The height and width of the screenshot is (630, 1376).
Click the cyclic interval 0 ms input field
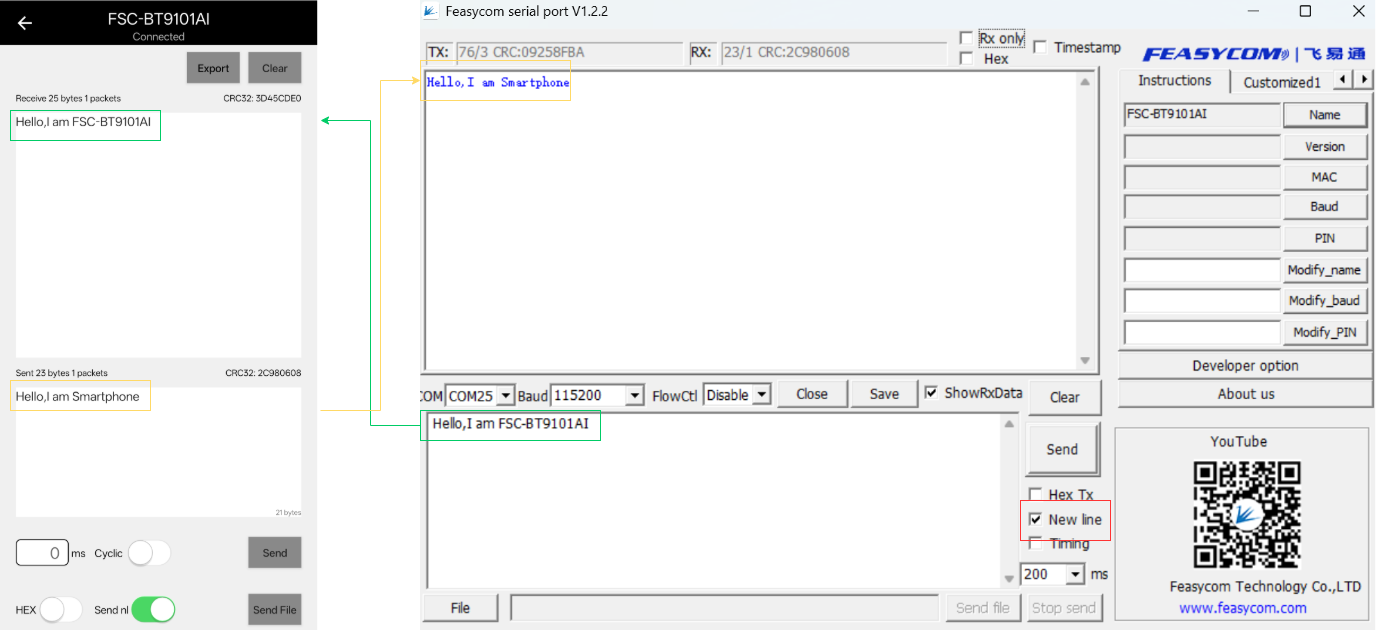(41, 552)
